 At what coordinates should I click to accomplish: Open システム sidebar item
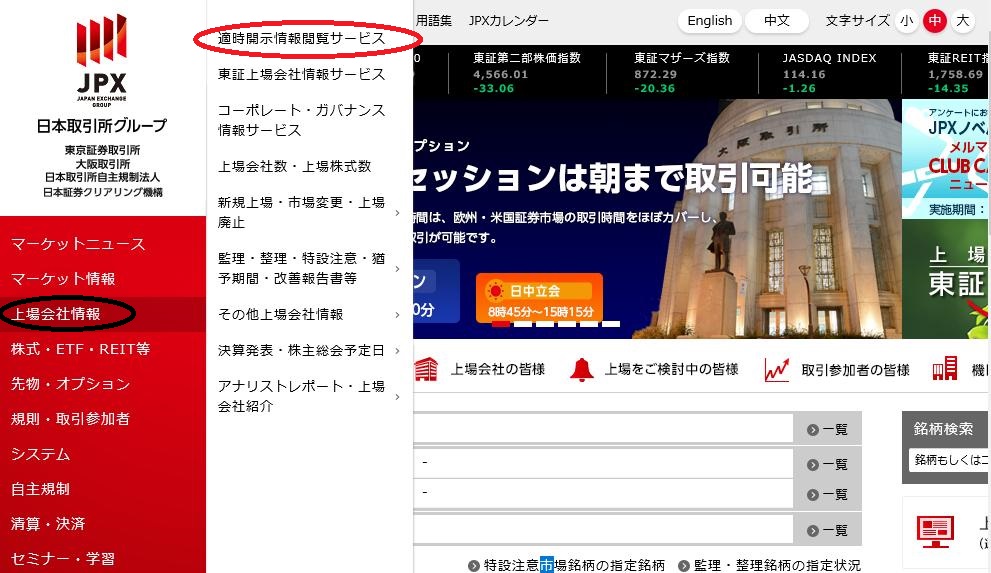click(40, 454)
